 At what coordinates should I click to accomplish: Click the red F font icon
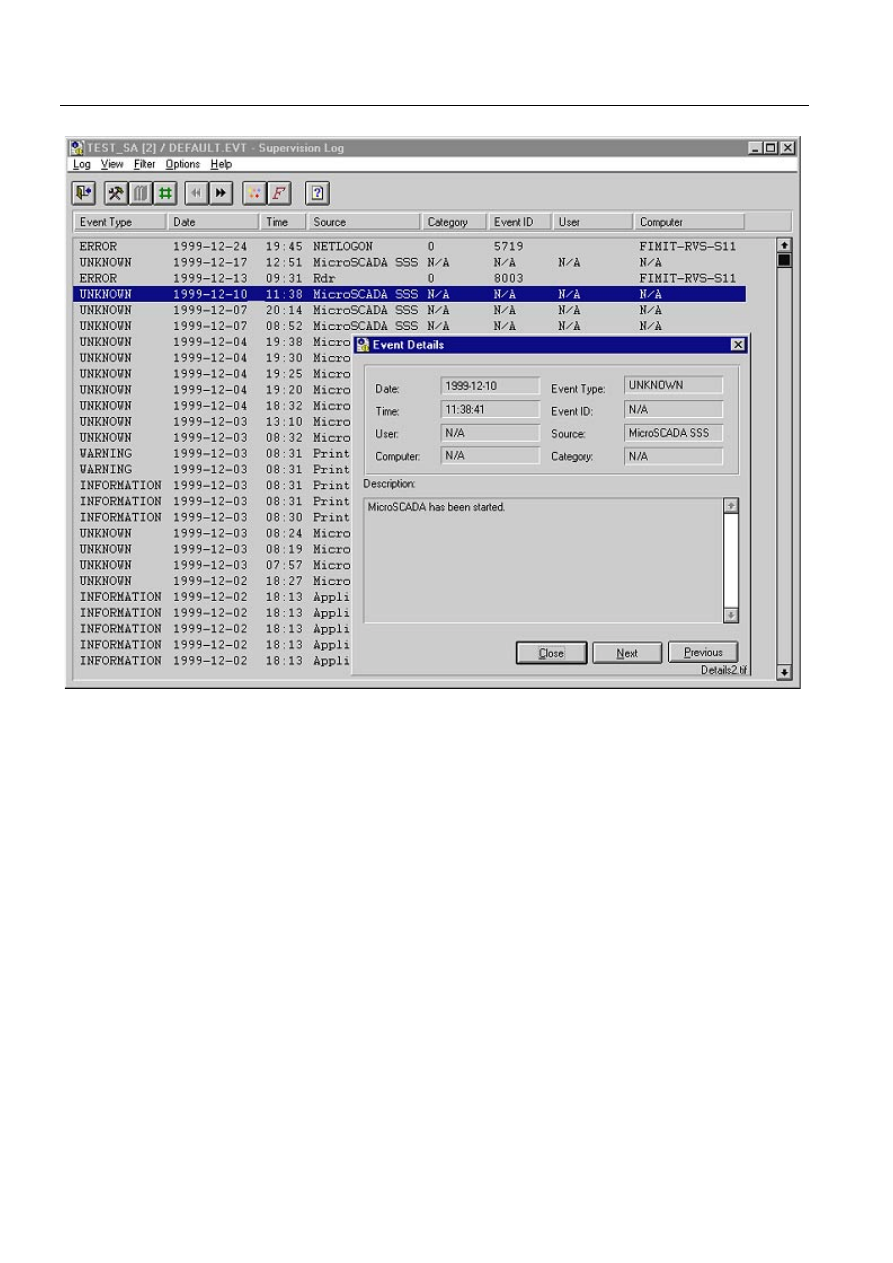pos(278,193)
